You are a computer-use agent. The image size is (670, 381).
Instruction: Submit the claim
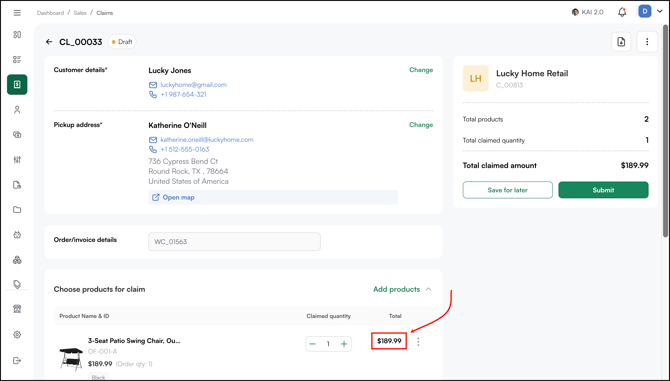(603, 190)
